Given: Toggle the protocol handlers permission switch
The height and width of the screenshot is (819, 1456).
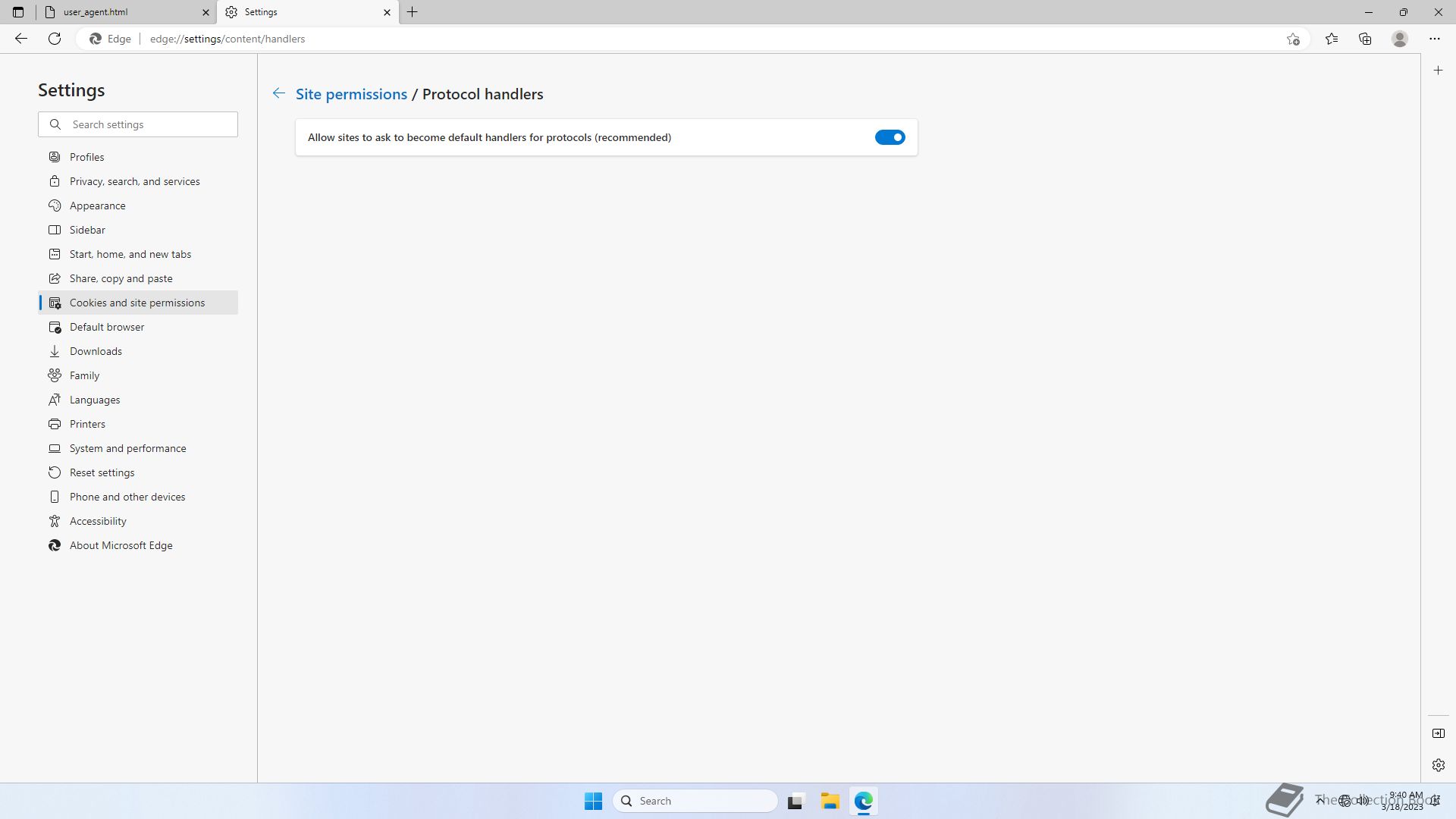Looking at the screenshot, I should click(x=890, y=137).
